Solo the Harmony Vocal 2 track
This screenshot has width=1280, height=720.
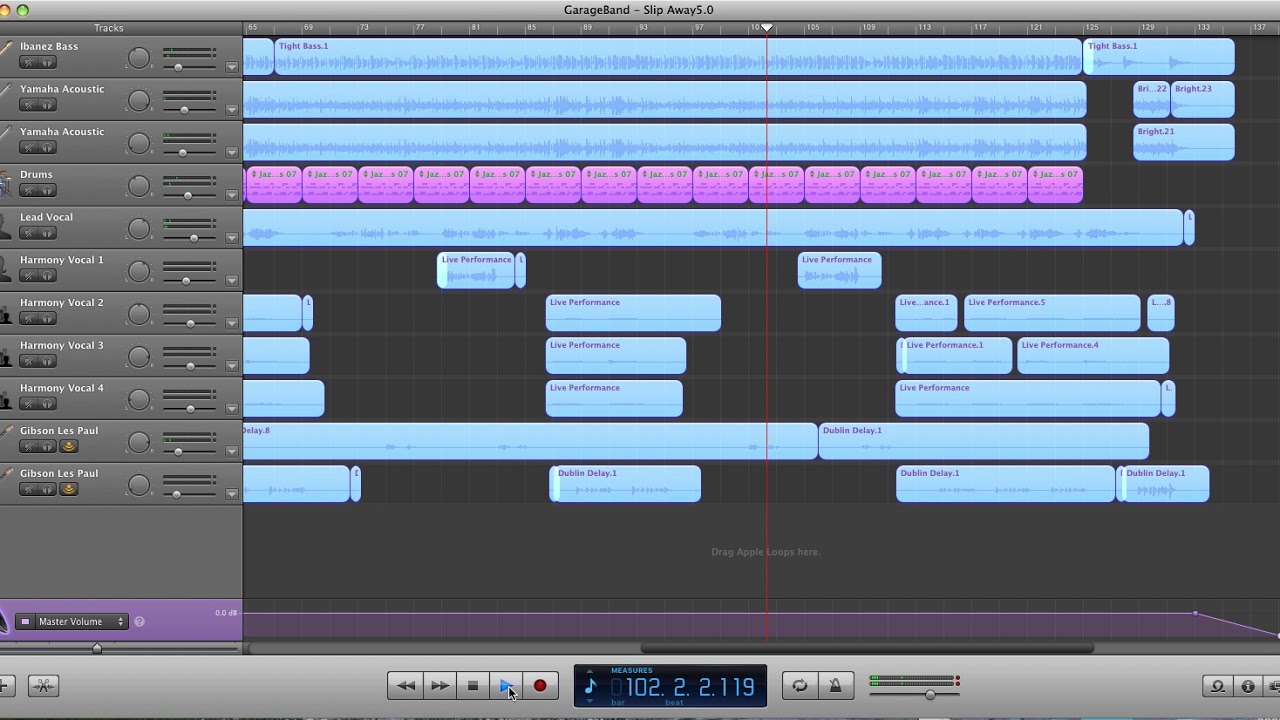click(x=46, y=319)
